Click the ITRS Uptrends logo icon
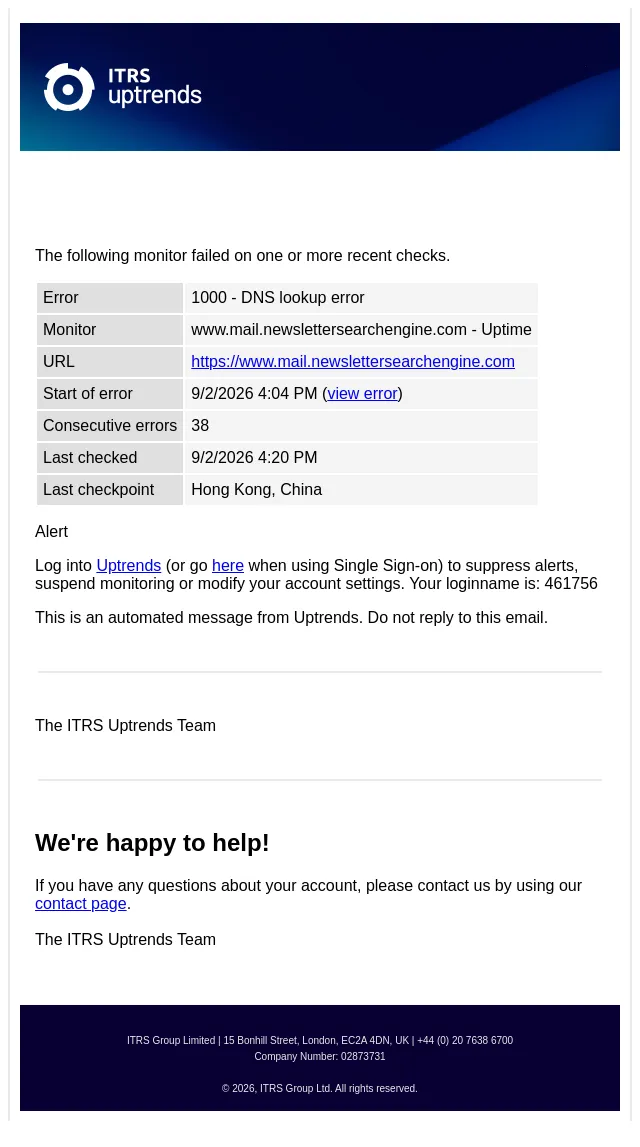The height and width of the screenshot is (1147, 640). (x=69, y=87)
